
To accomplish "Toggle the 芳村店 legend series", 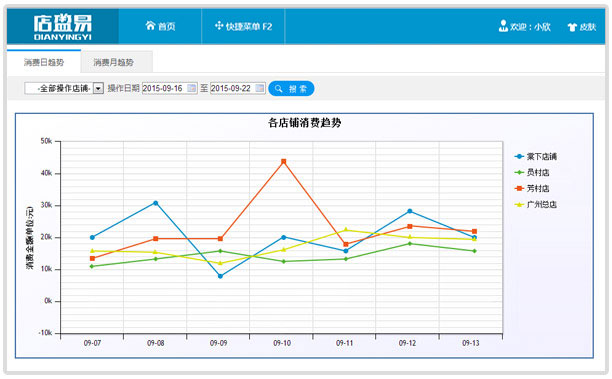I will (532, 189).
